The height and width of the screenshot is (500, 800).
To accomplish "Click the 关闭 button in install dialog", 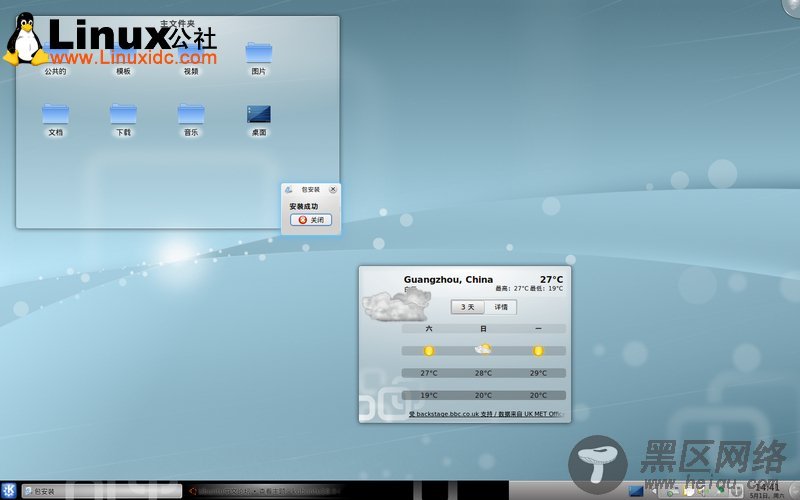I will [311, 220].
